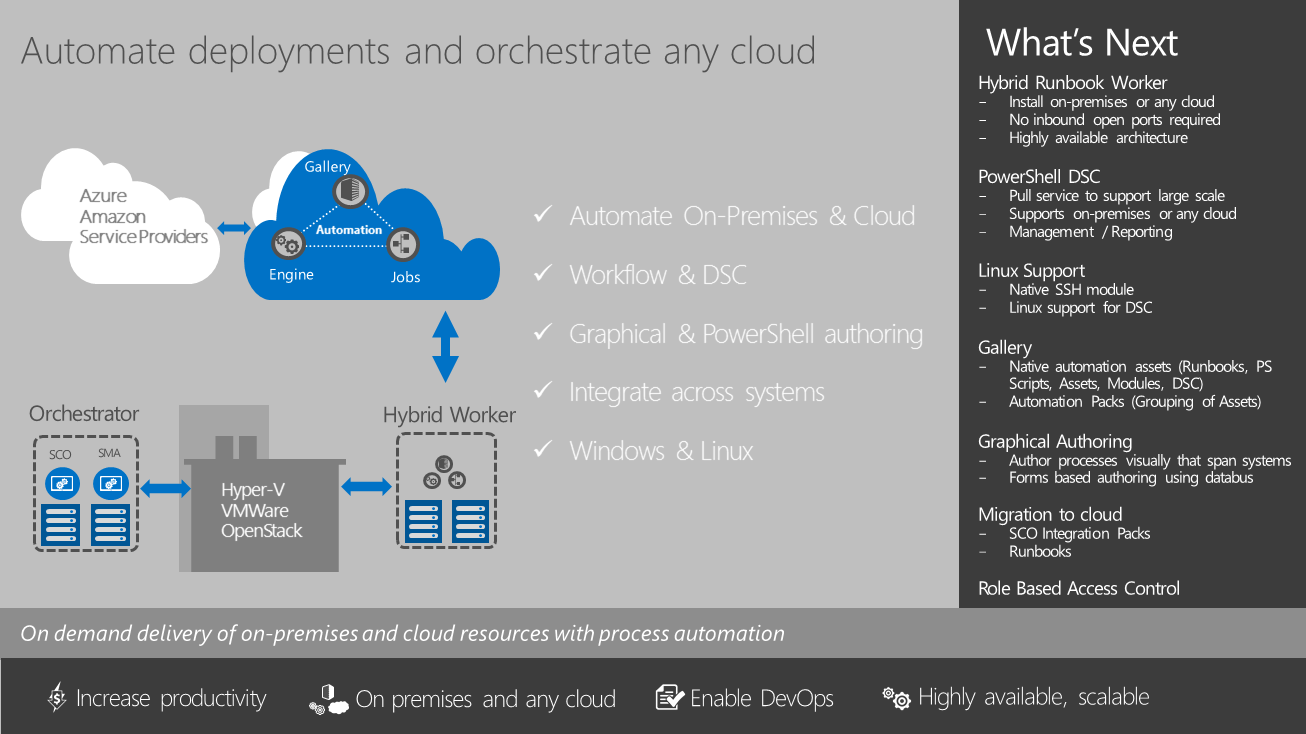The image size is (1306, 734).
Task: Click the 'Hybrid Runbook Worker' heading
Action: [x=1072, y=83]
